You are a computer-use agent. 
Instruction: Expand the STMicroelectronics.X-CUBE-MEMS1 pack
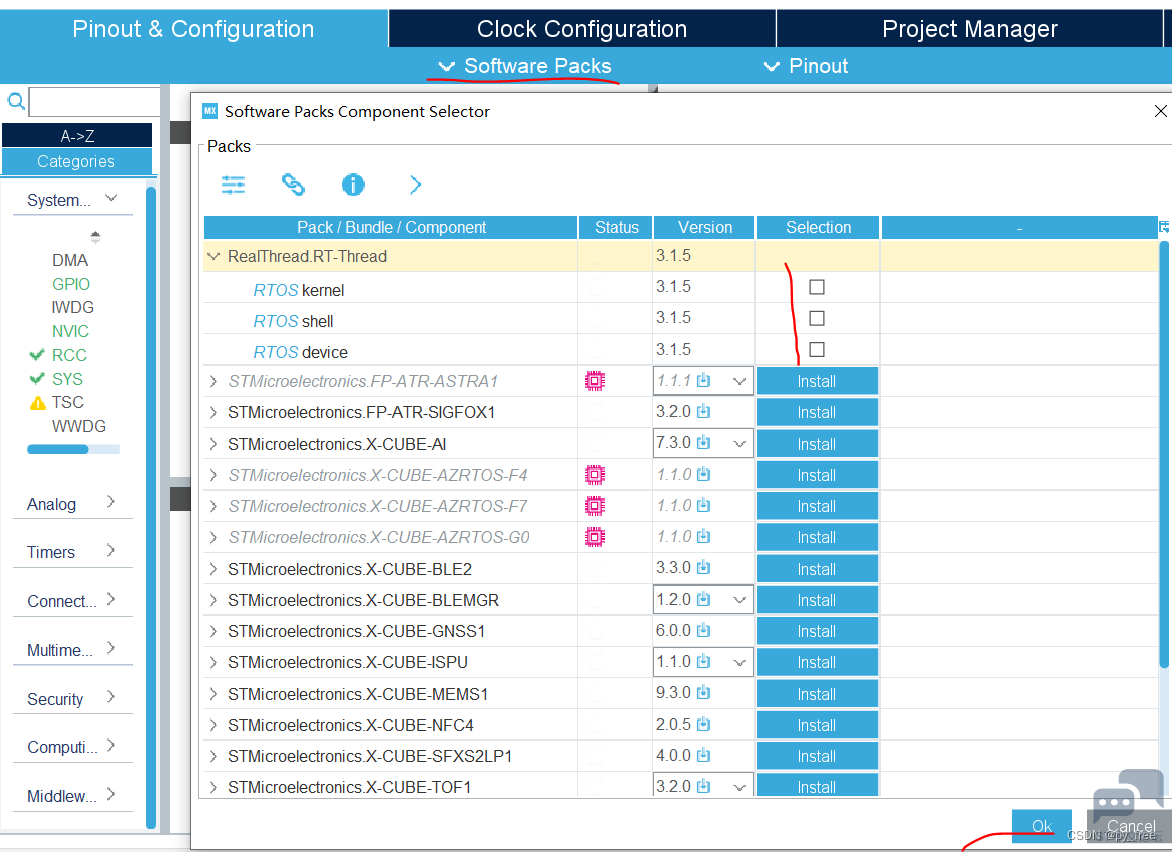pyautogui.click(x=213, y=694)
